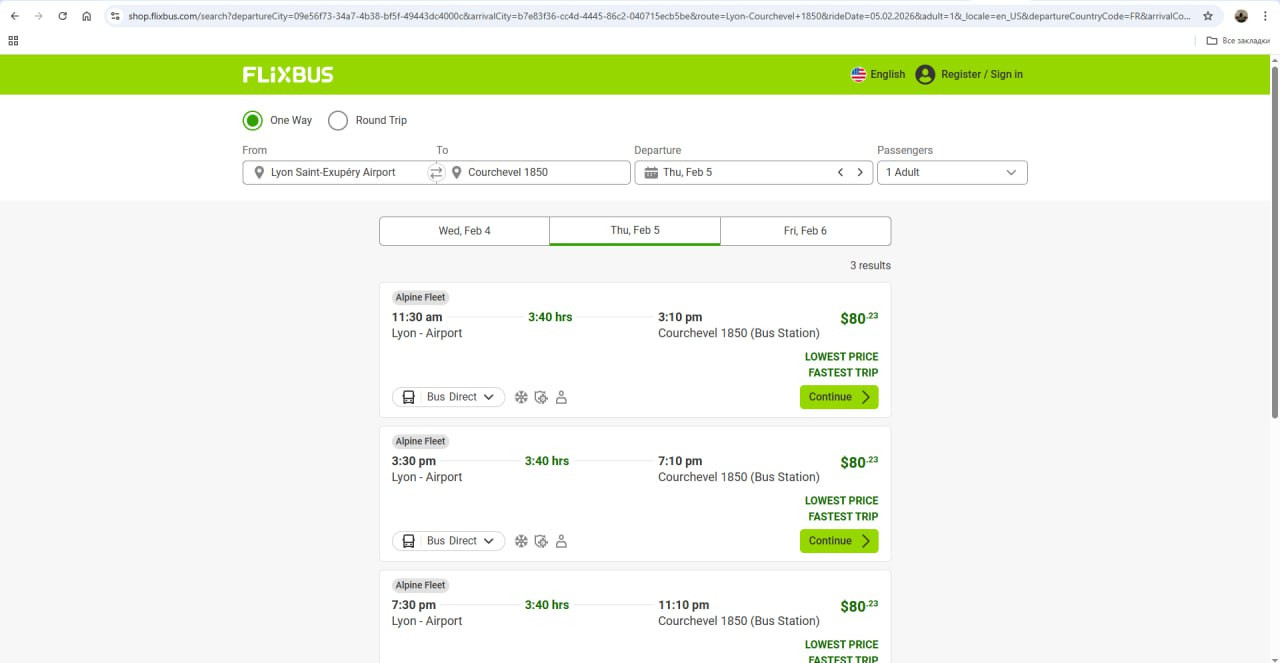
Task: Select the One Way radio button
Action: click(x=253, y=120)
